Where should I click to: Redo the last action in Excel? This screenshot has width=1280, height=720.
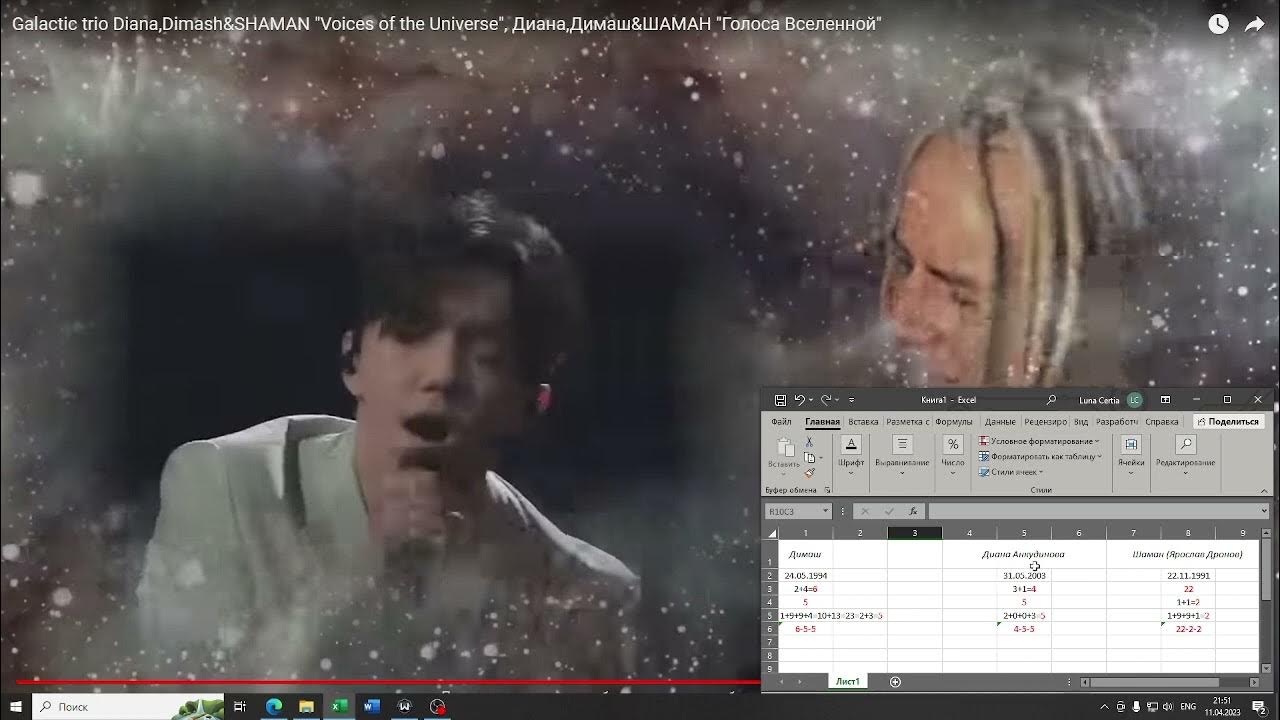[825, 400]
